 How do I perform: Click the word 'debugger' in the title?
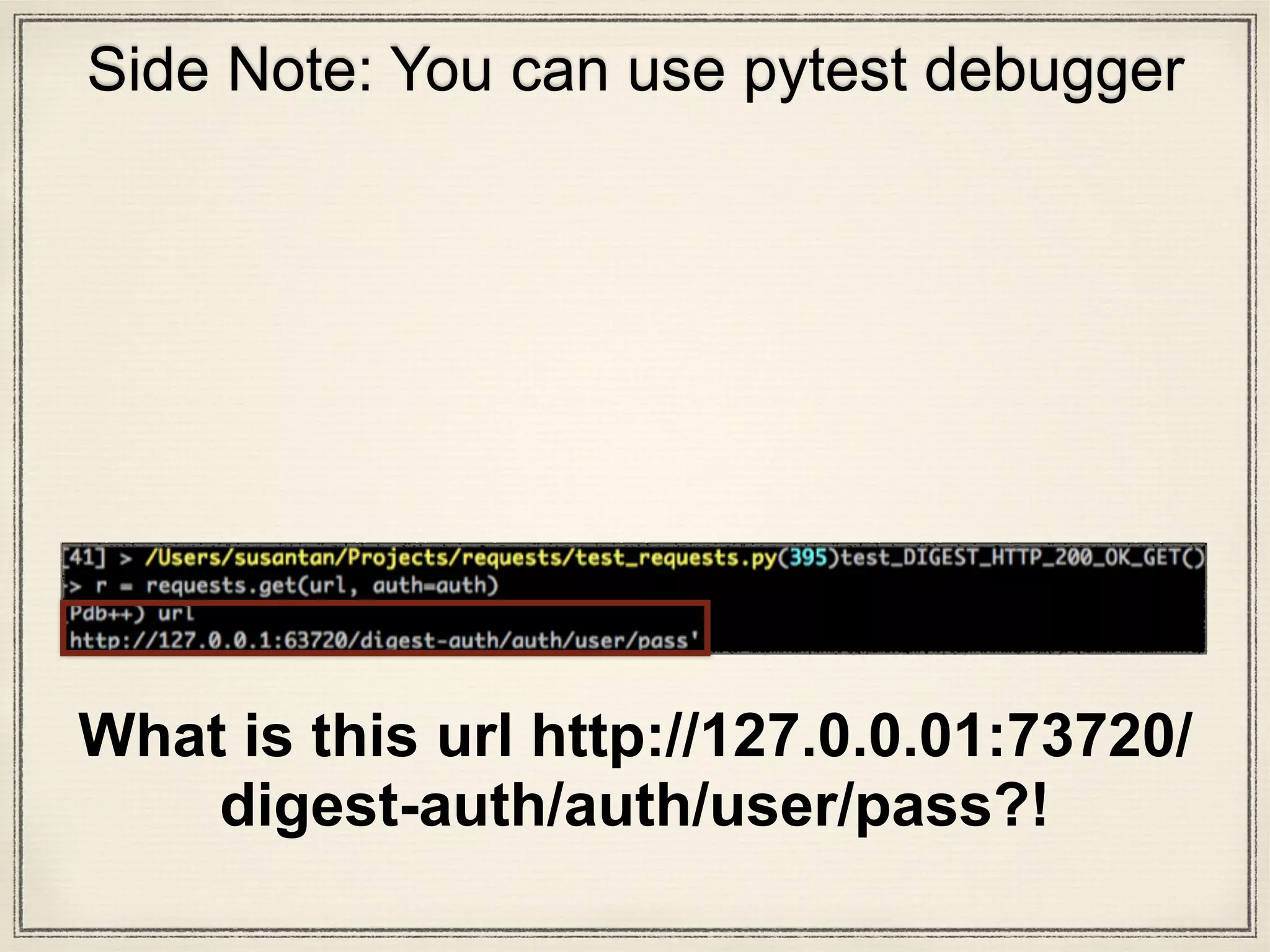(x=1055, y=73)
